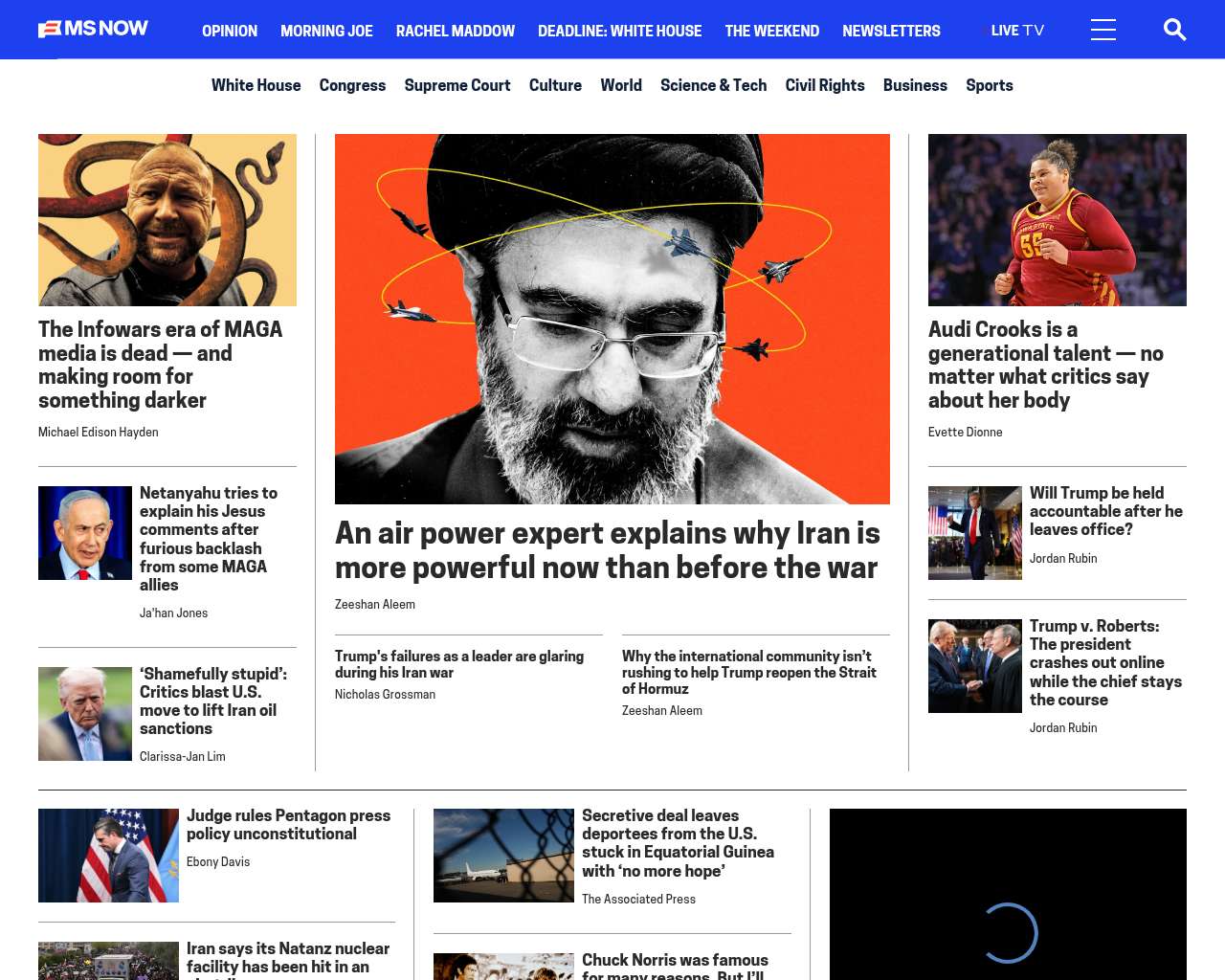Open the Newsletters page
The image size is (1225, 980).
pyautogui.click(x=891, y=31)
